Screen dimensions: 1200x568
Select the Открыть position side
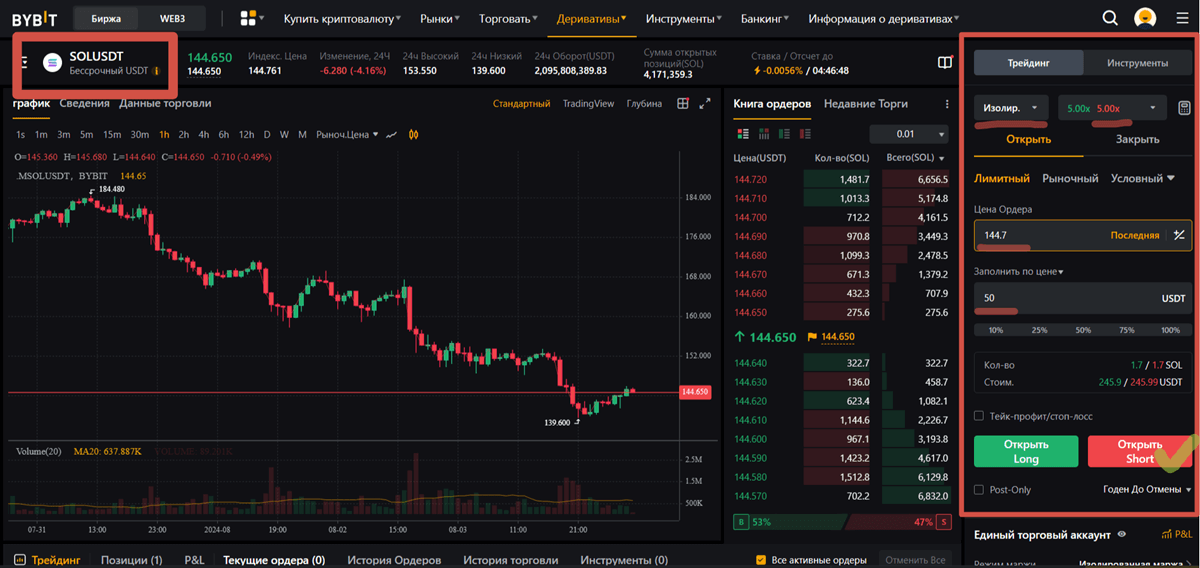pyautogui.click(x=1028, y=139)
